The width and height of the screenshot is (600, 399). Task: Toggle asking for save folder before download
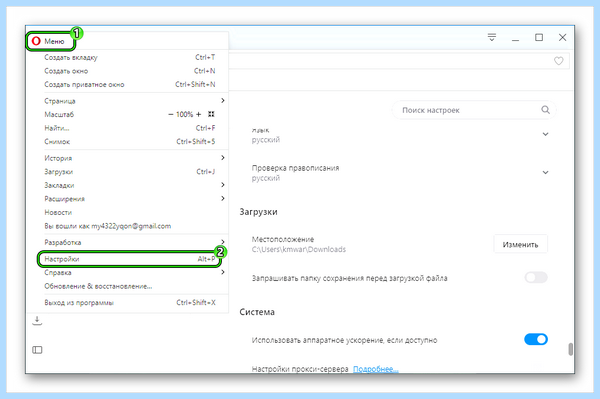click(536, 277)
